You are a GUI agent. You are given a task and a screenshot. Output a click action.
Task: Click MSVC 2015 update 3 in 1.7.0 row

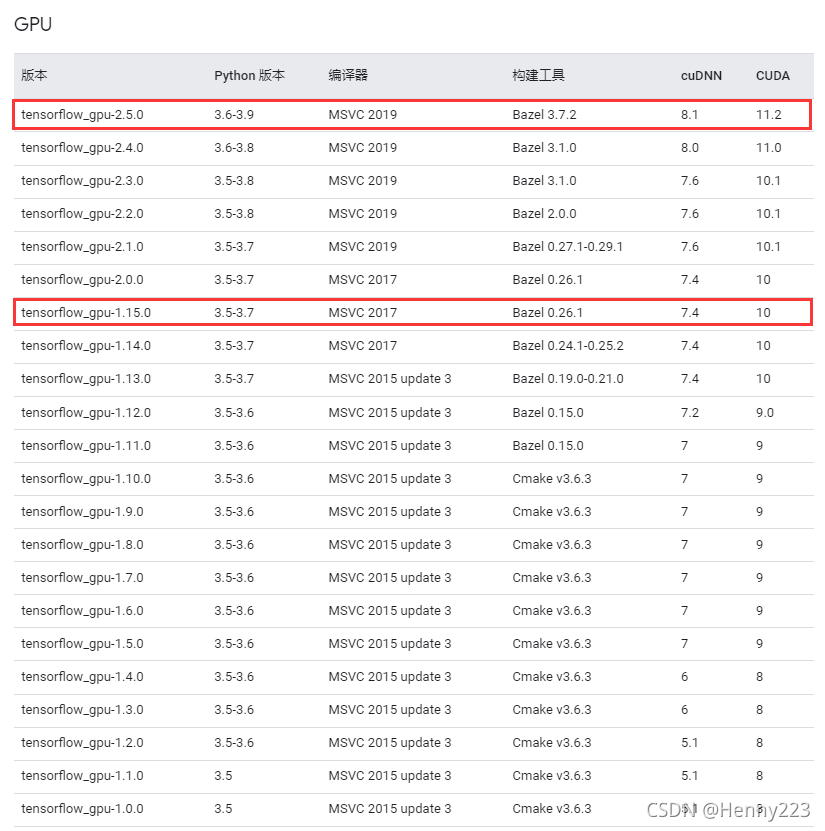[389, 578]
